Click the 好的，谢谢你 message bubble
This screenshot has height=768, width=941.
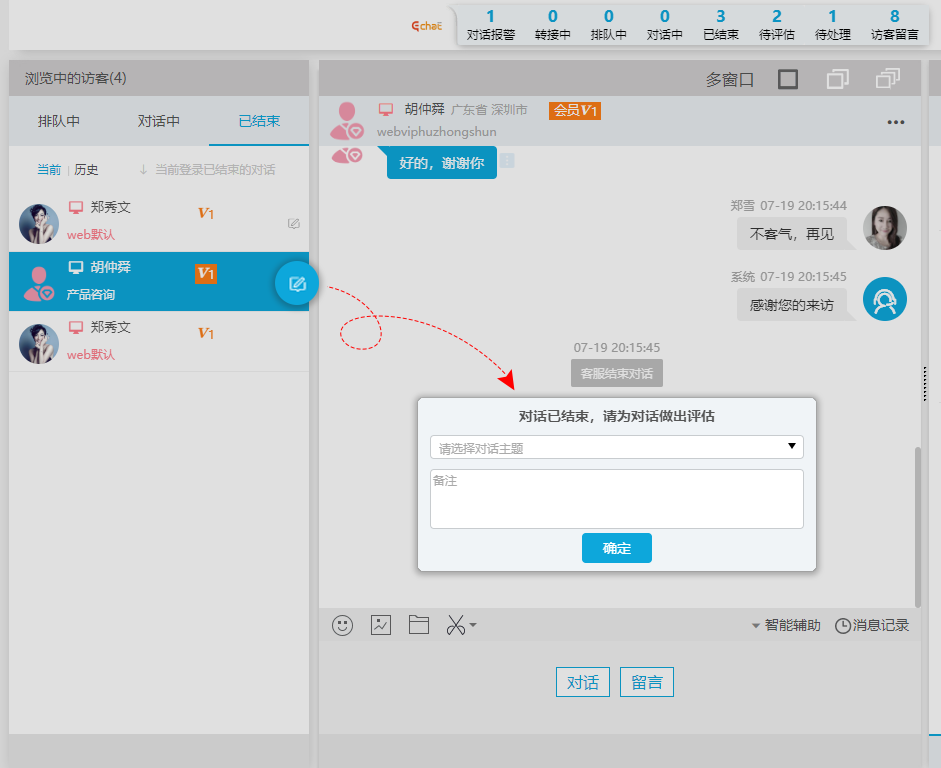(x=442, y=163)
